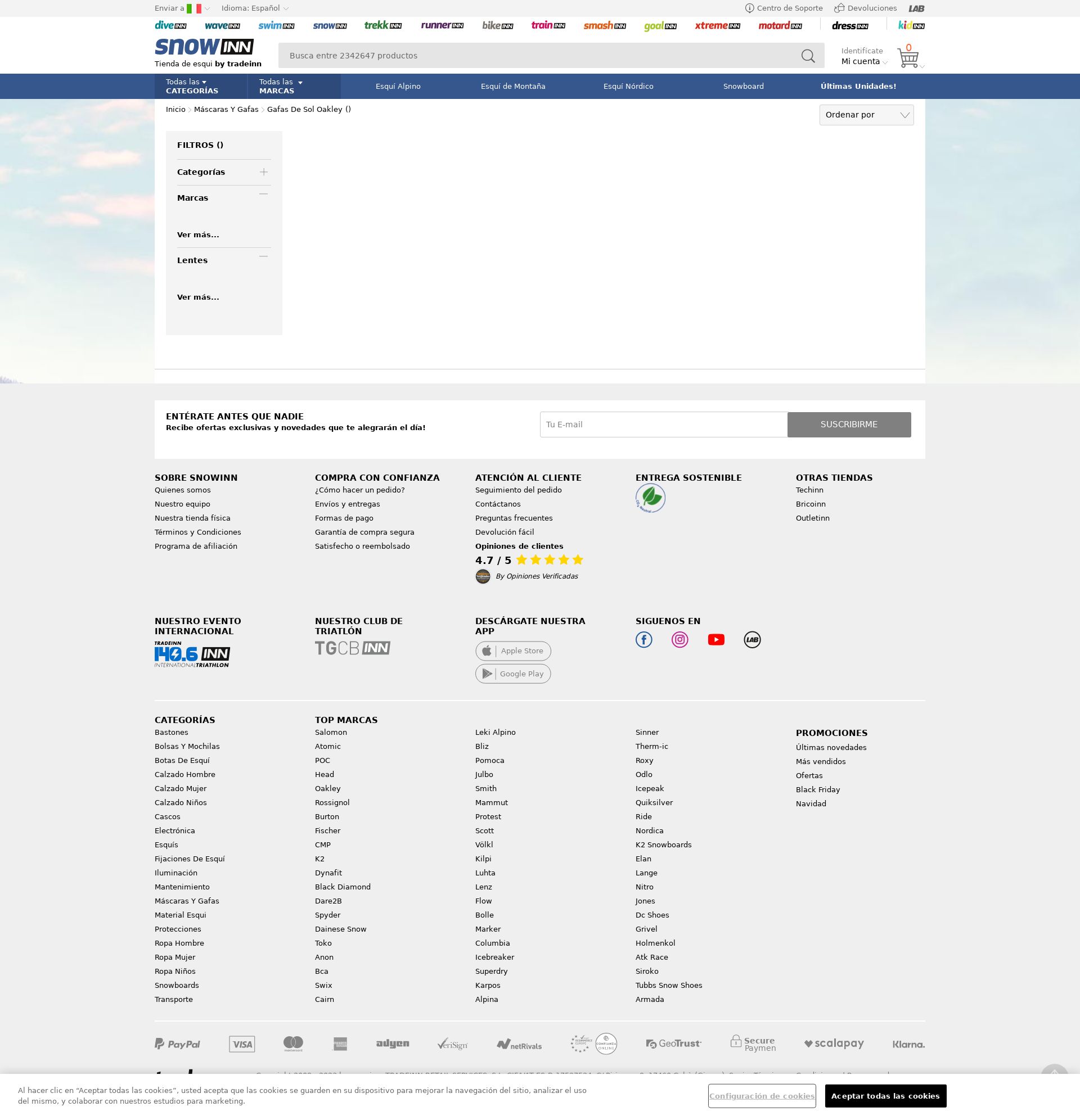Open the bikeinn store logo
Viewport: 1080px width, 1120px height.
[x=497, y=25]
